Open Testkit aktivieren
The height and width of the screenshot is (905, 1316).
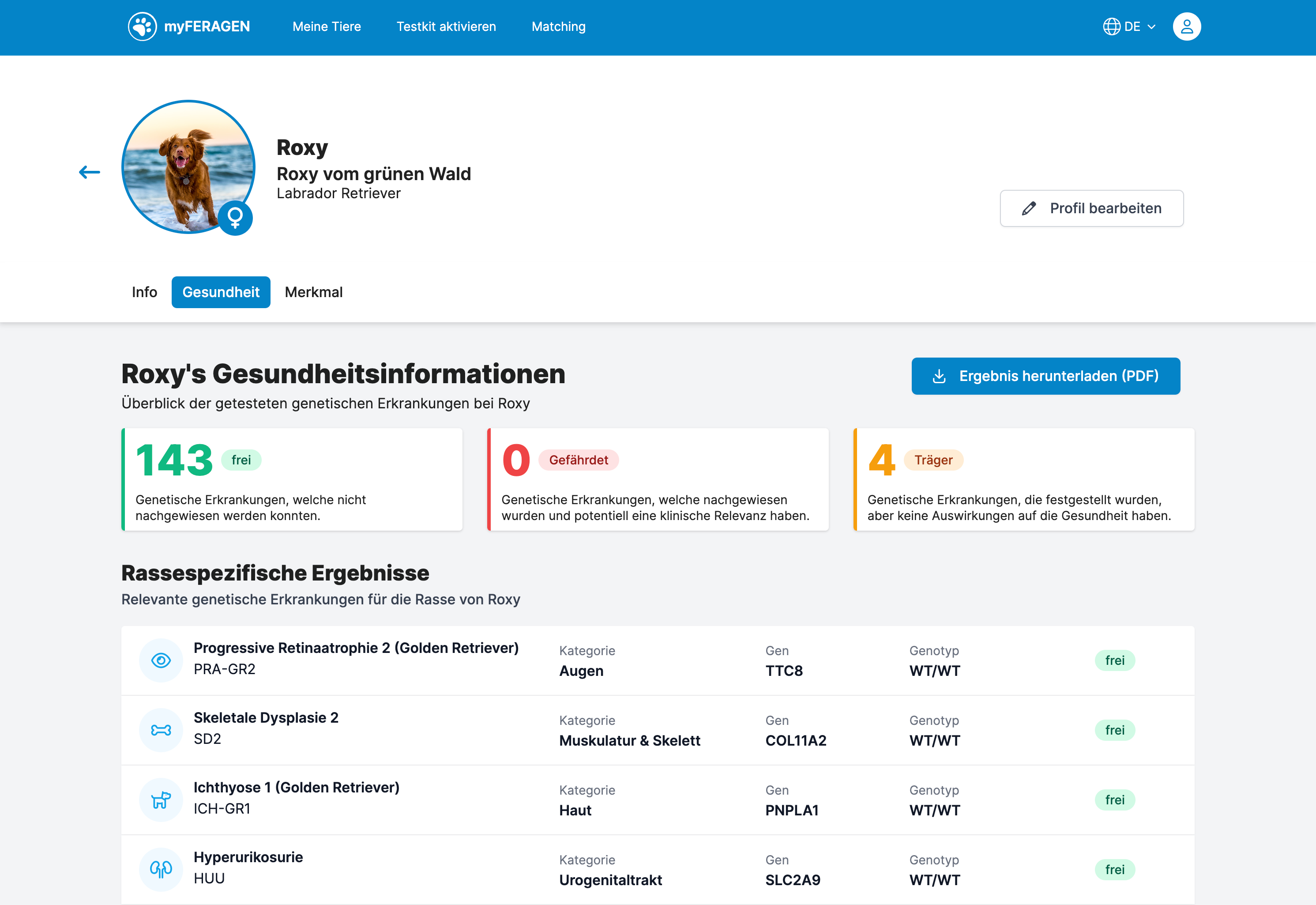click(446, 26)
